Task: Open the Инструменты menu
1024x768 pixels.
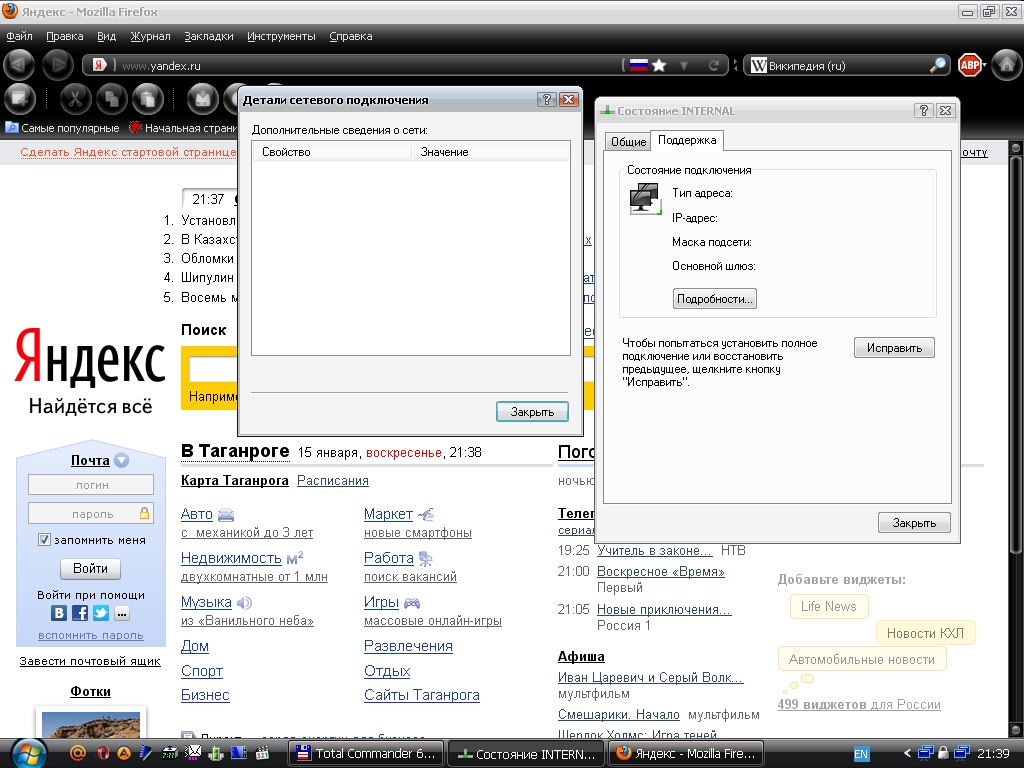Action: tap(281, 37)
